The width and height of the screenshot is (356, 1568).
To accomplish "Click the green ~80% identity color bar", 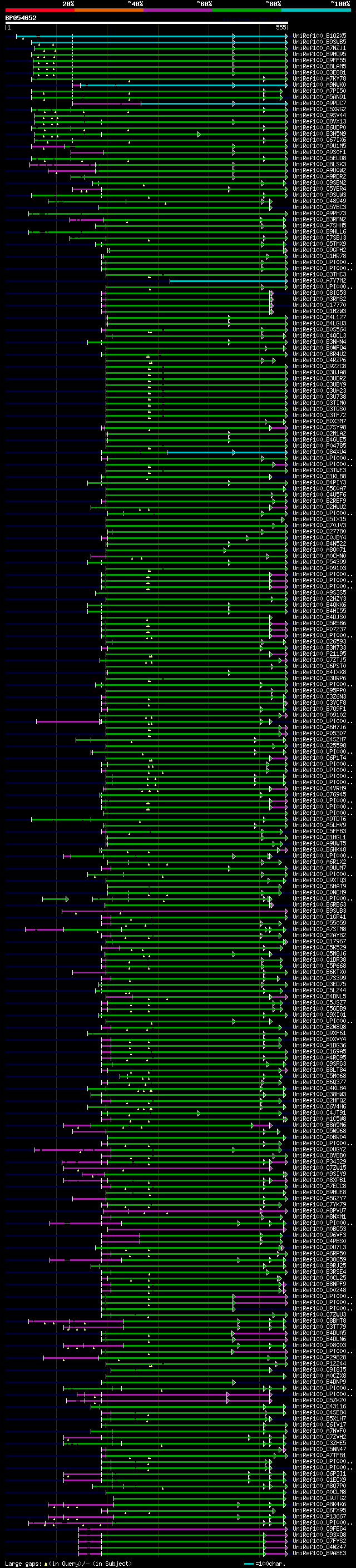I will coord(247,10).
